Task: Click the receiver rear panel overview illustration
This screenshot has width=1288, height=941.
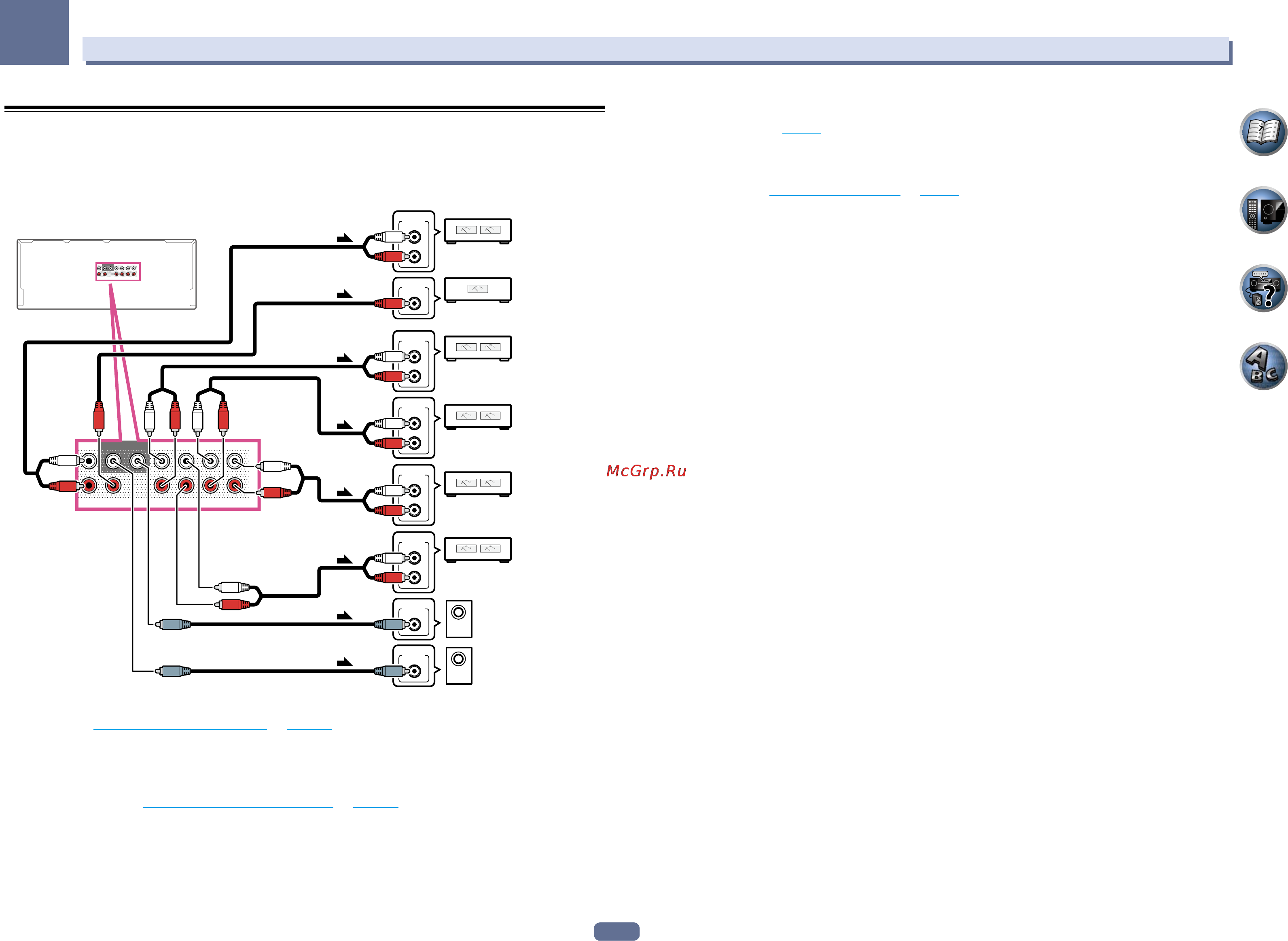Action: 106,274
